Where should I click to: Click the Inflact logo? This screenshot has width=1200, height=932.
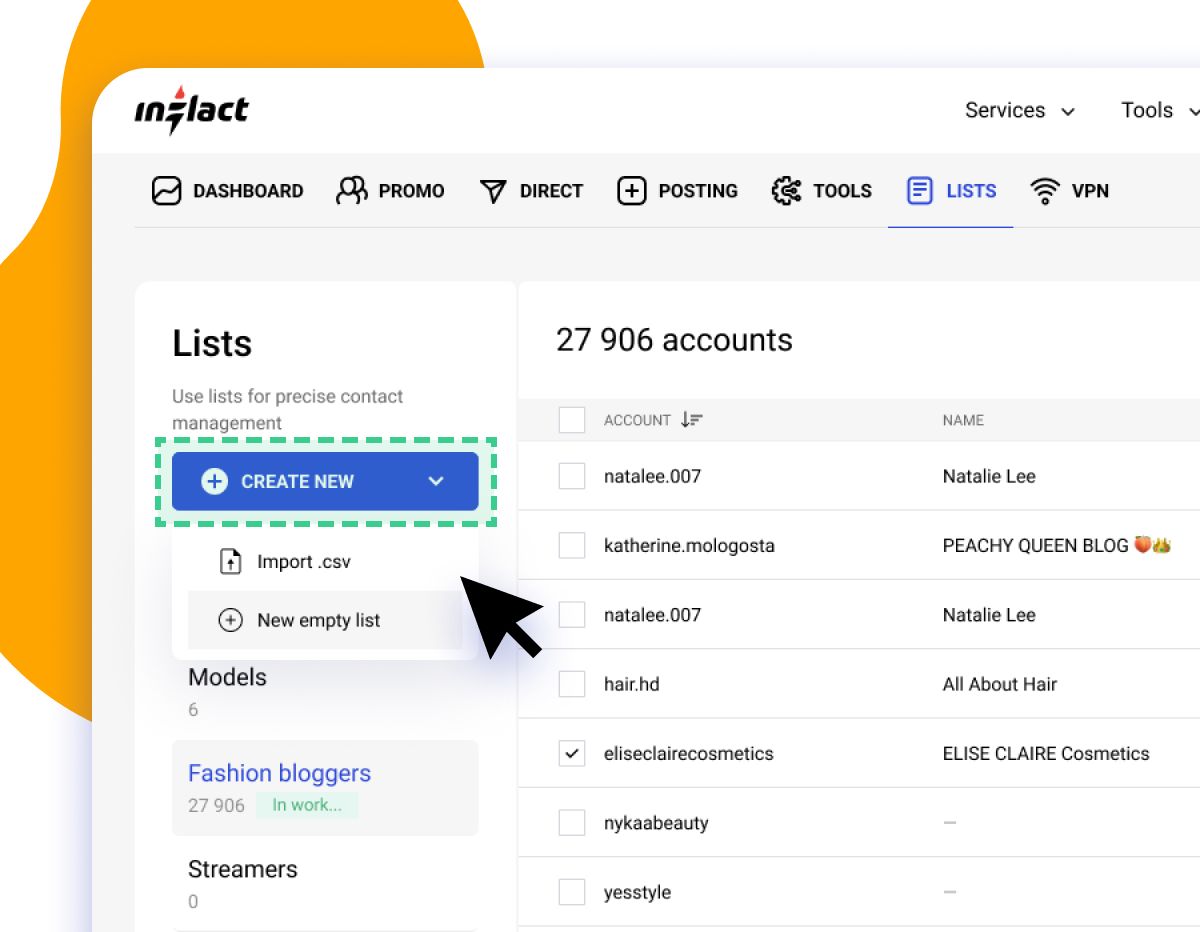pyautogui.click(x=192, y=109)
